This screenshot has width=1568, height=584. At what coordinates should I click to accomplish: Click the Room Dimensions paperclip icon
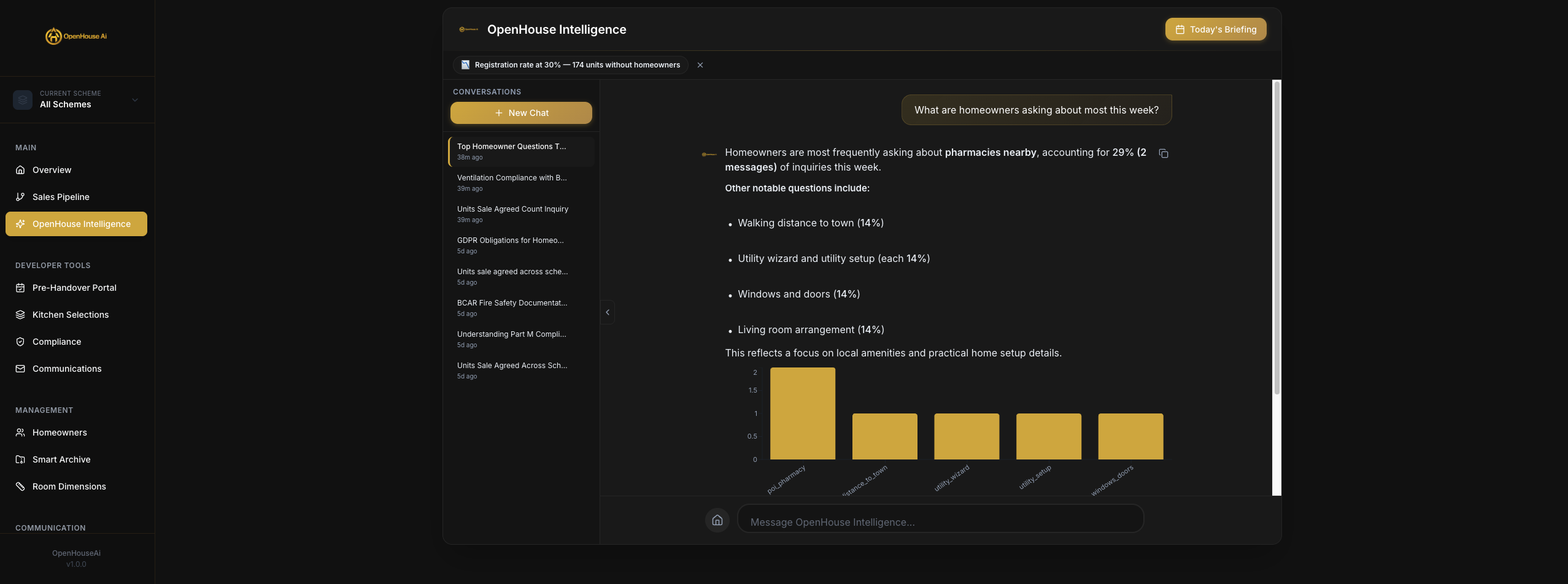[x=20, y=486]
